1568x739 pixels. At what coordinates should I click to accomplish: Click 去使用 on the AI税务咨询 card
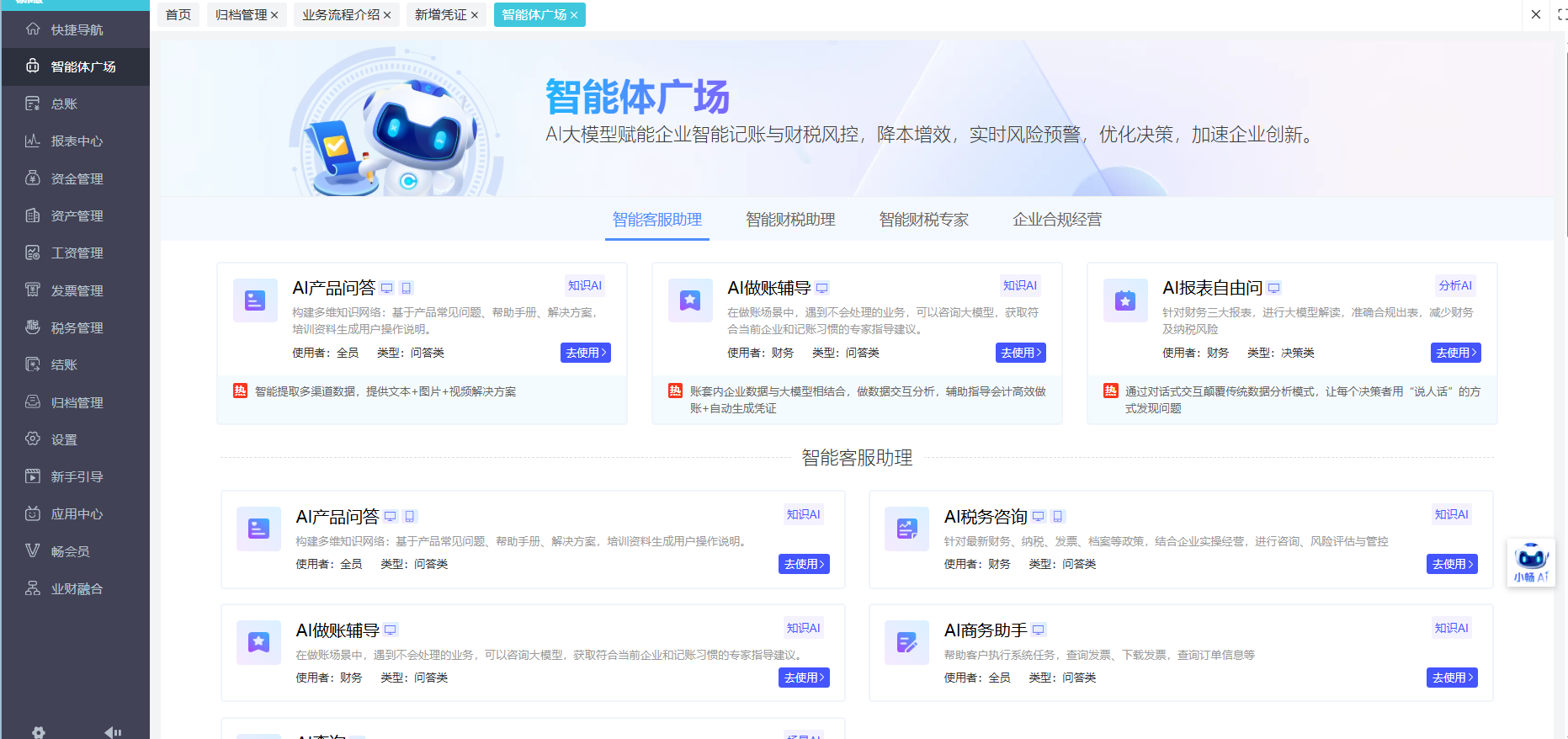pos(1452,564)
